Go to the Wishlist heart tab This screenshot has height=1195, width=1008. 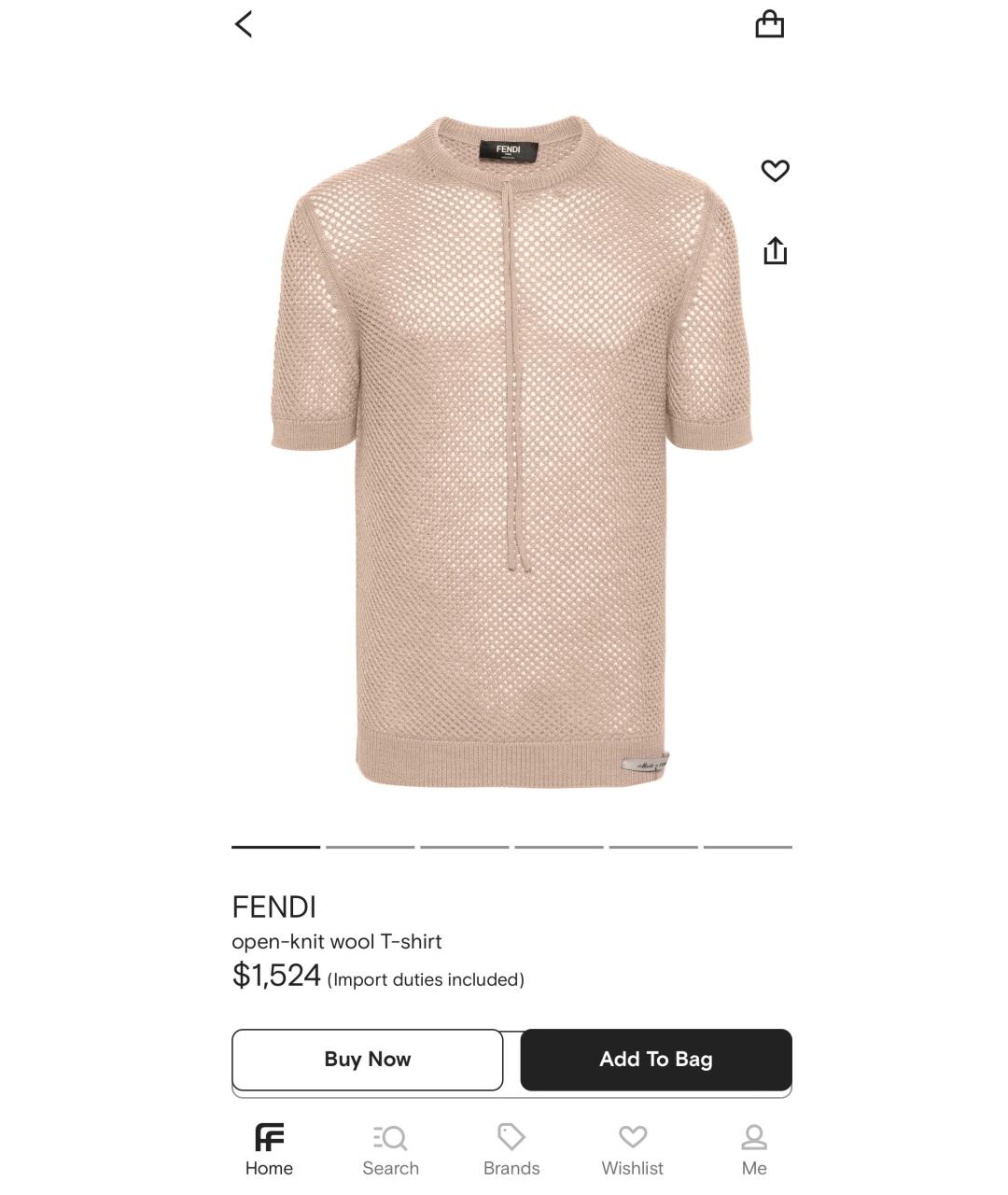pyautogui.click(x=633, y=1150)
